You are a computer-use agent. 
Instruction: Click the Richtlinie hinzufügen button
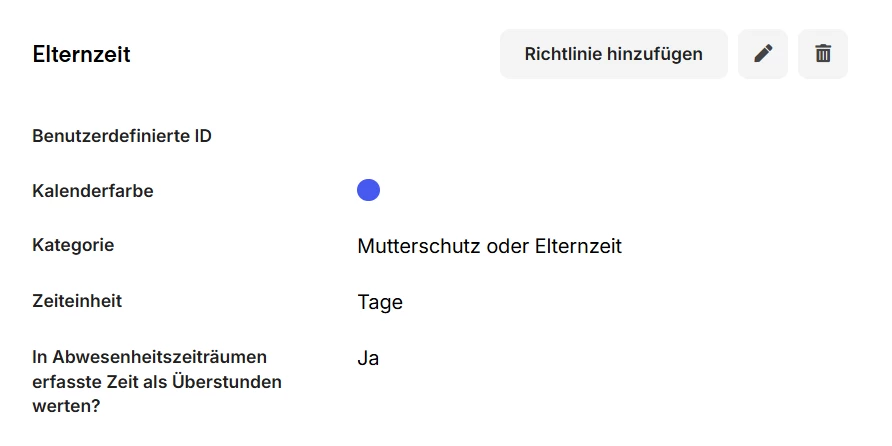pos(613,54)
